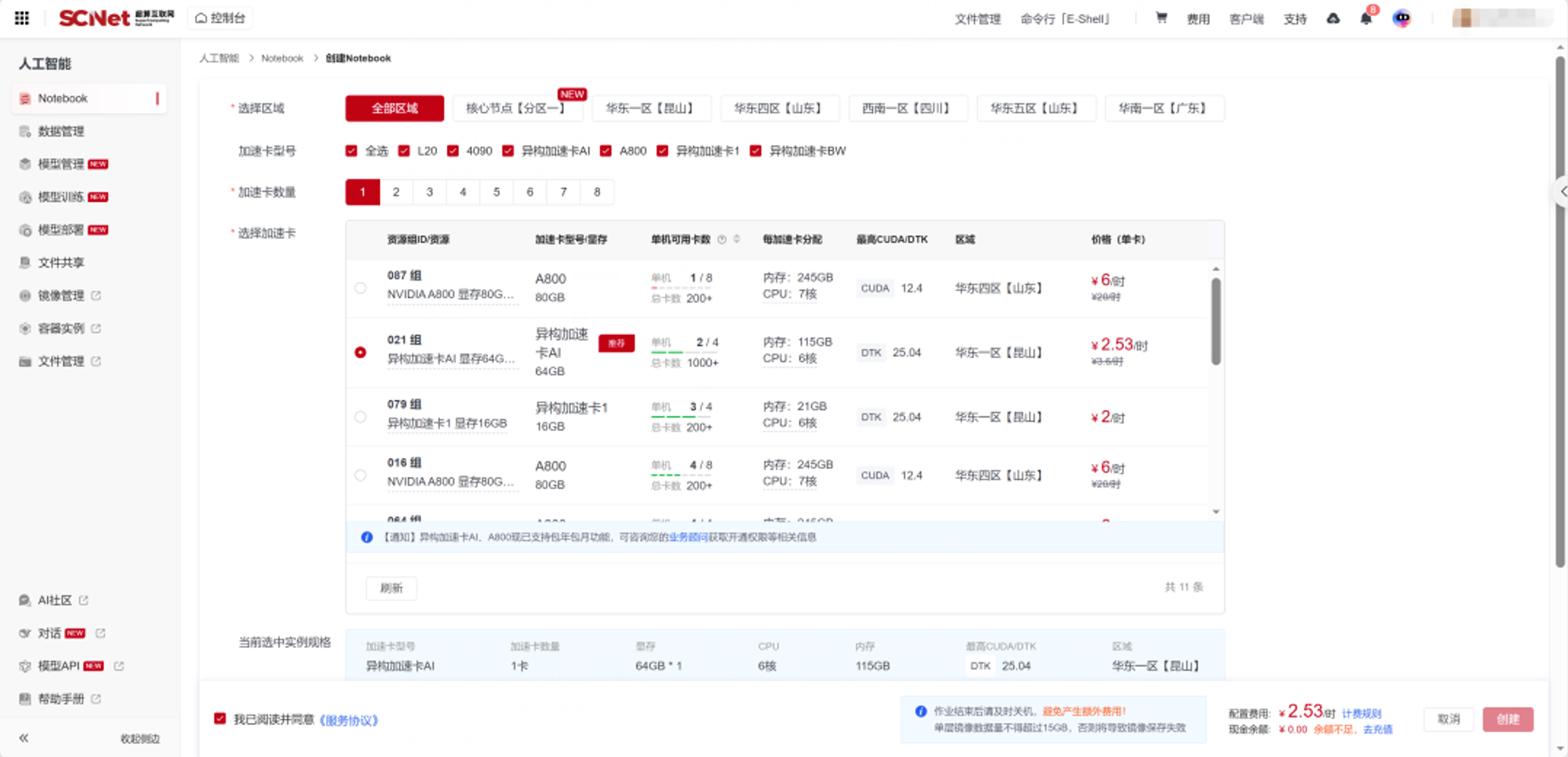Image resolution: width=1568 pixels, height=757 pixels.
Task: Click the 控制台 home icon button
Action: (220, 19)
